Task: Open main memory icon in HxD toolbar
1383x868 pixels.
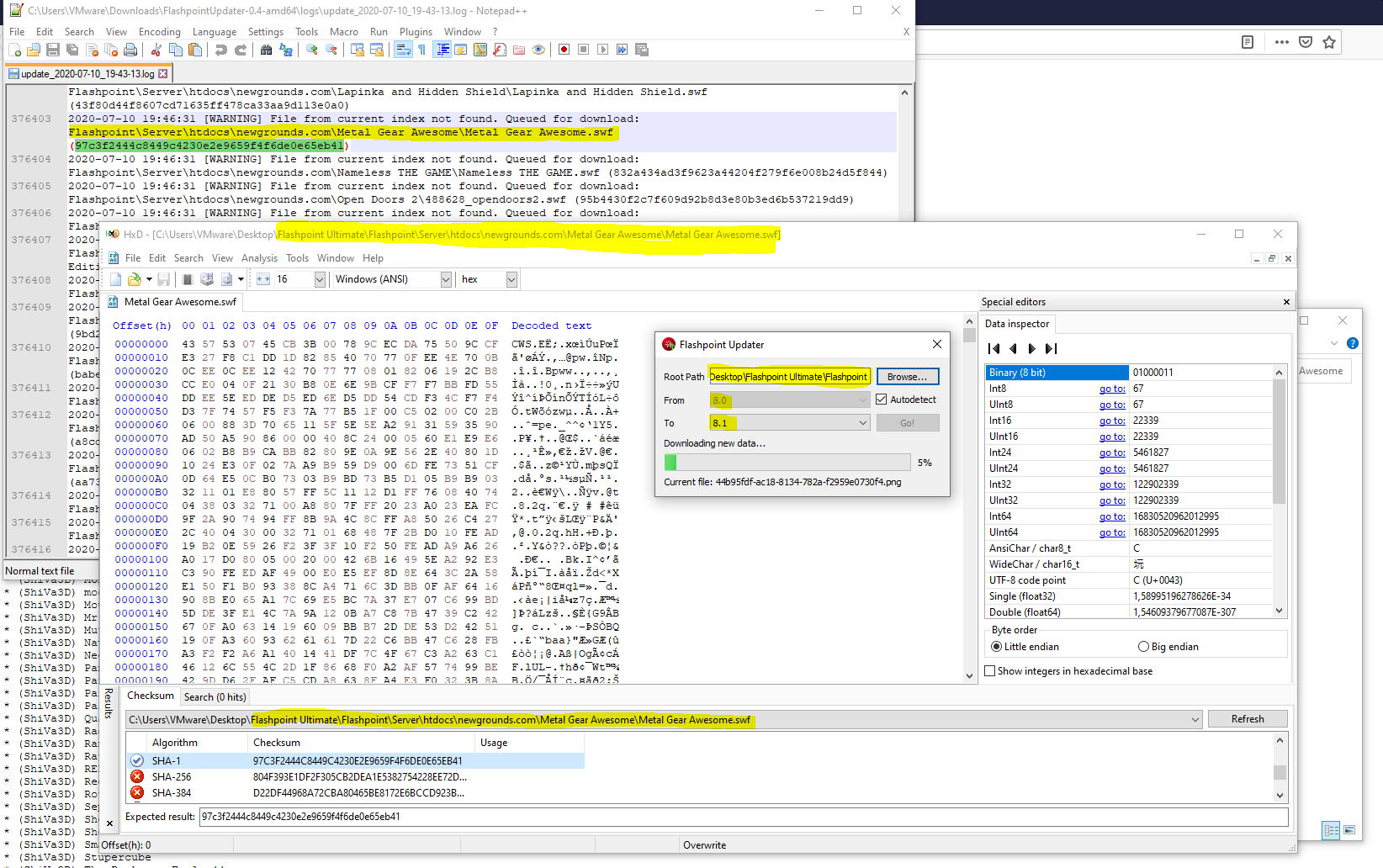Action: click(x=186, y=278)
